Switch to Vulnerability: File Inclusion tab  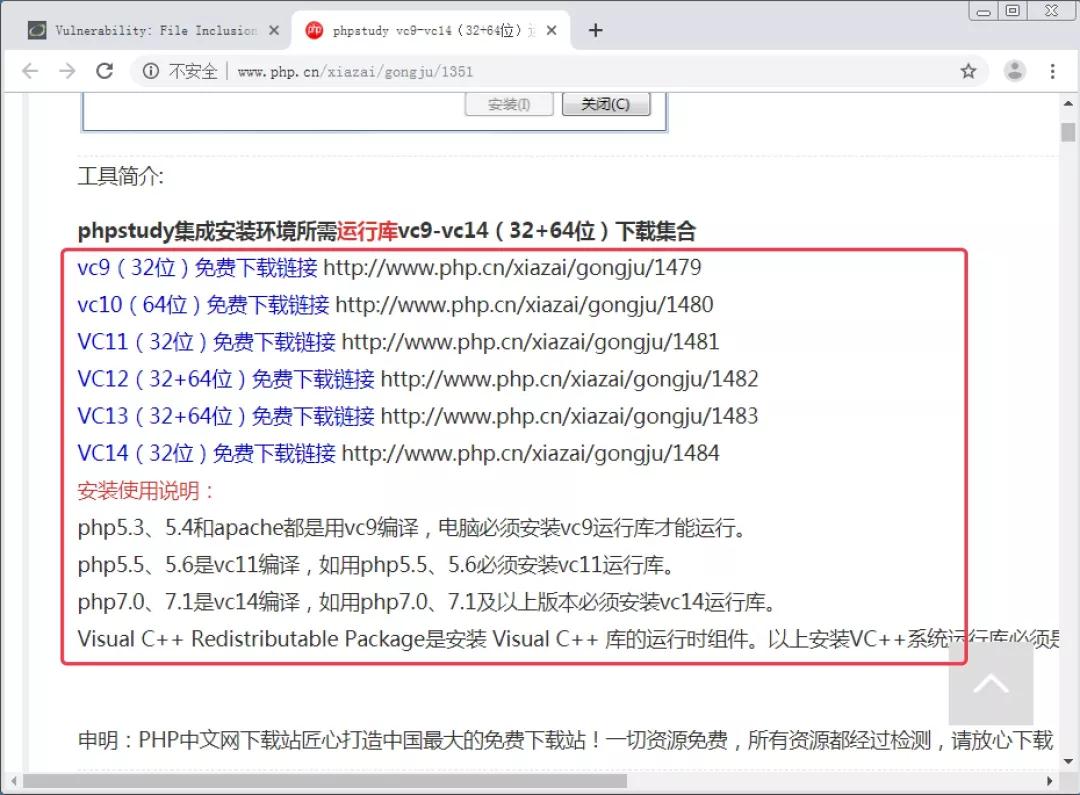(x=153, y=30)
